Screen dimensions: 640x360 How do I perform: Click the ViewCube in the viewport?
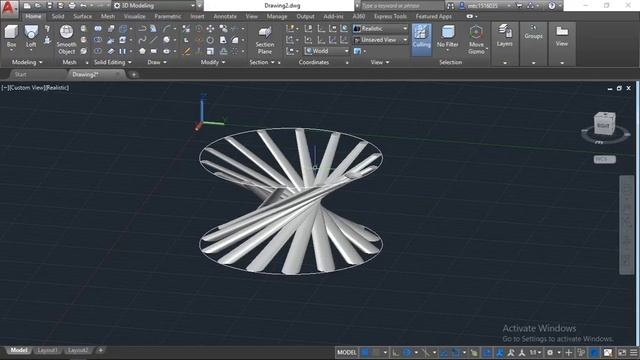[x=604, y=124]
